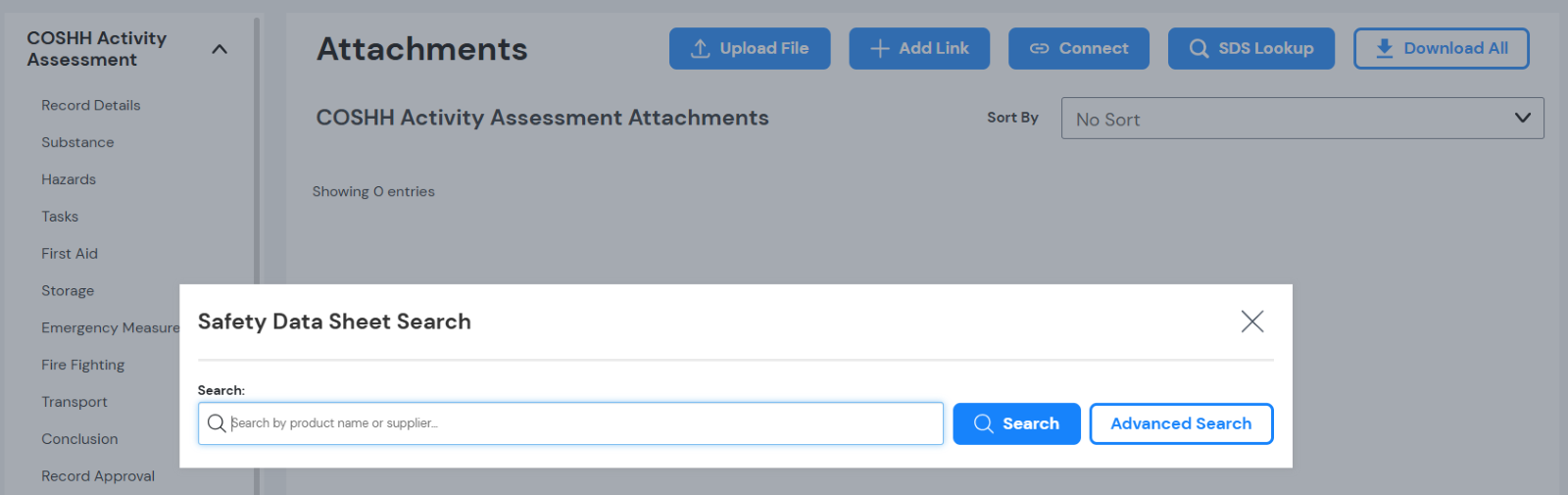The height and width of the screenshot is (495, 1568).
Task: Go to Fire Fighting section
Action: (82, 365)
